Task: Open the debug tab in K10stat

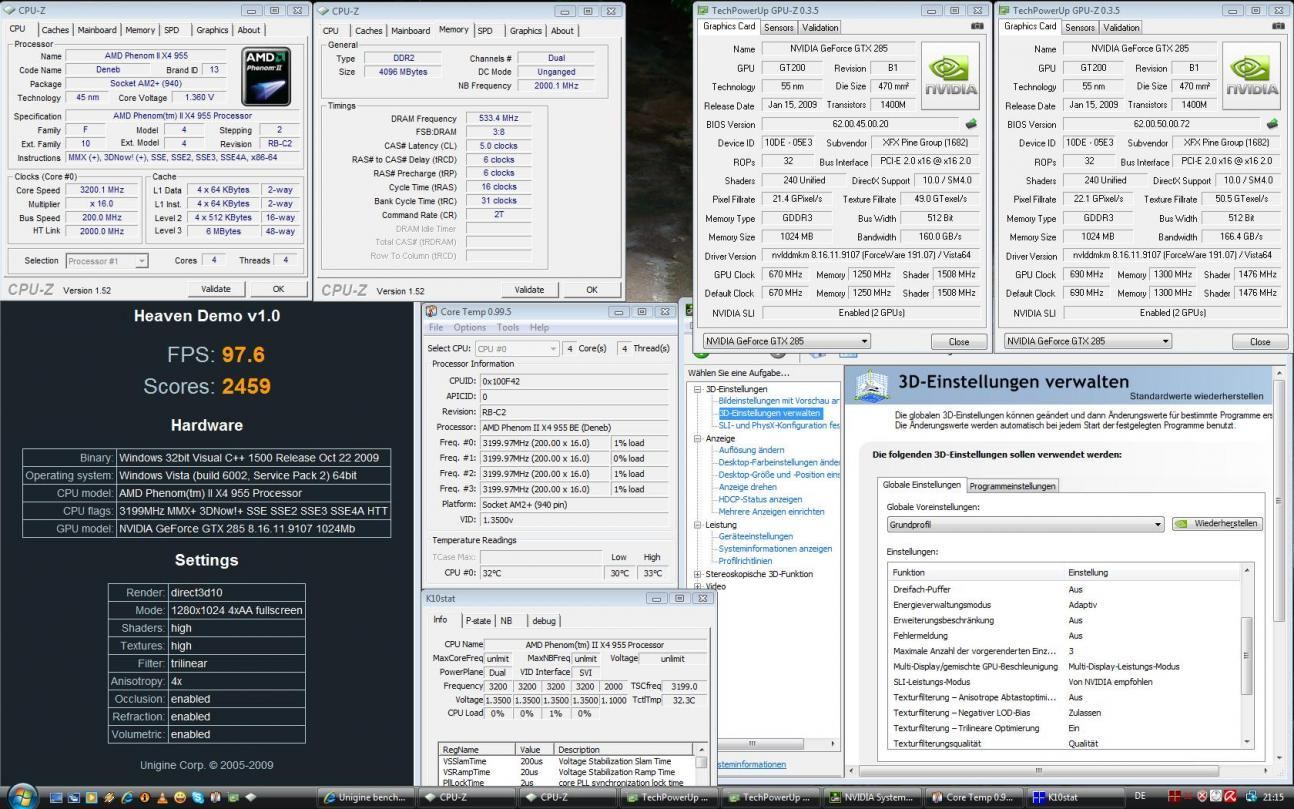Action: [x=544, y=621]
